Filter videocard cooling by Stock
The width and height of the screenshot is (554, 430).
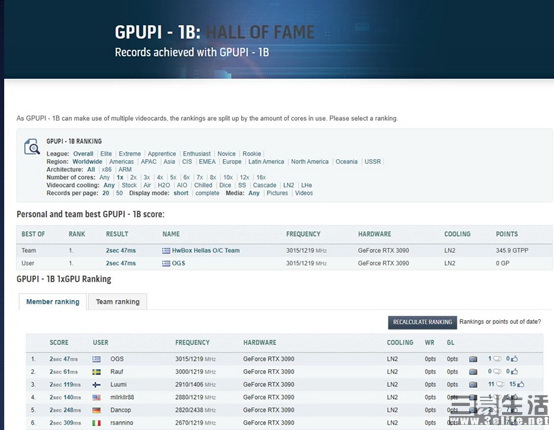click(129, 185)
